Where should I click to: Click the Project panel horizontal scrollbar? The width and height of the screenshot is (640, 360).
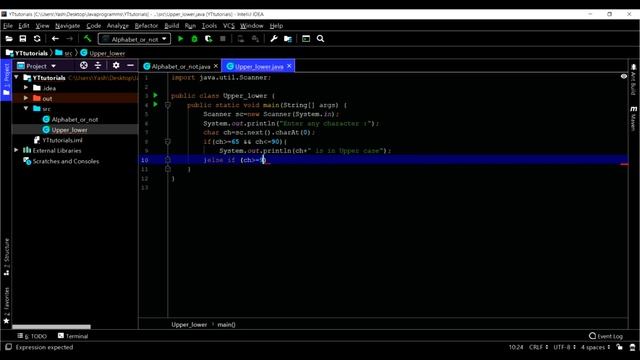(51, 327)
